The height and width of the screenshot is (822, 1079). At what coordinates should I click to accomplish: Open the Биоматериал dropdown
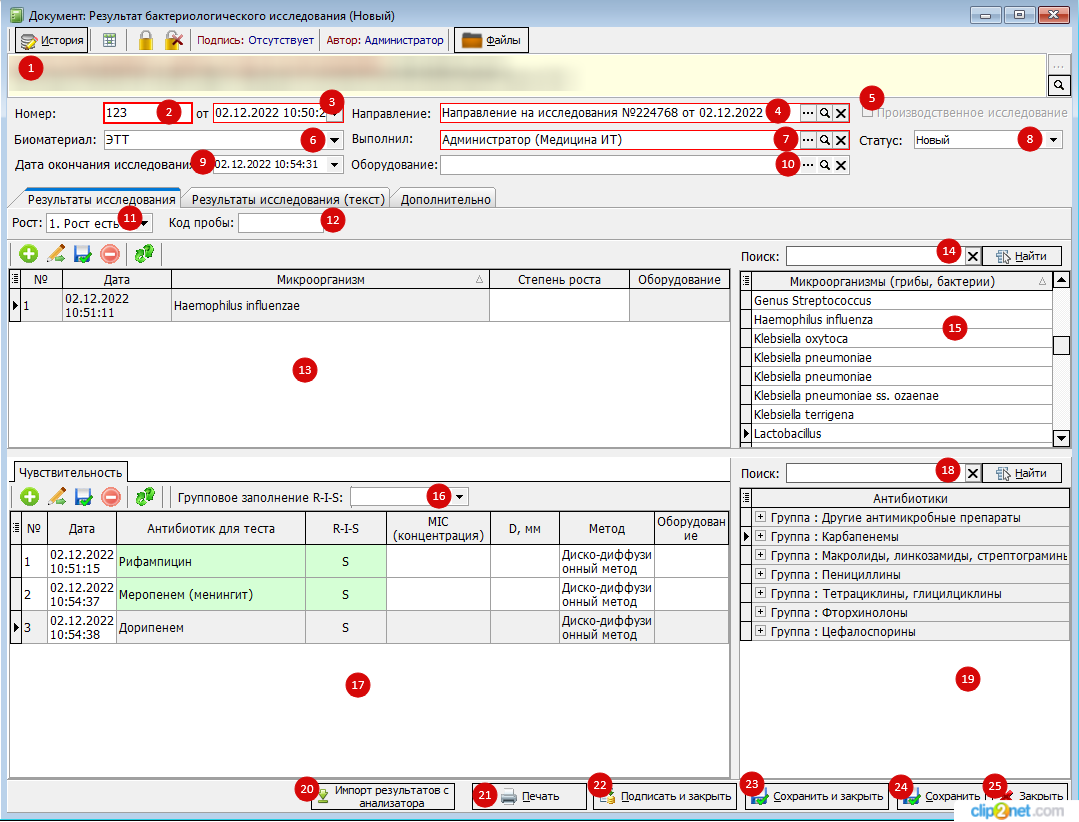coord(334,140)
